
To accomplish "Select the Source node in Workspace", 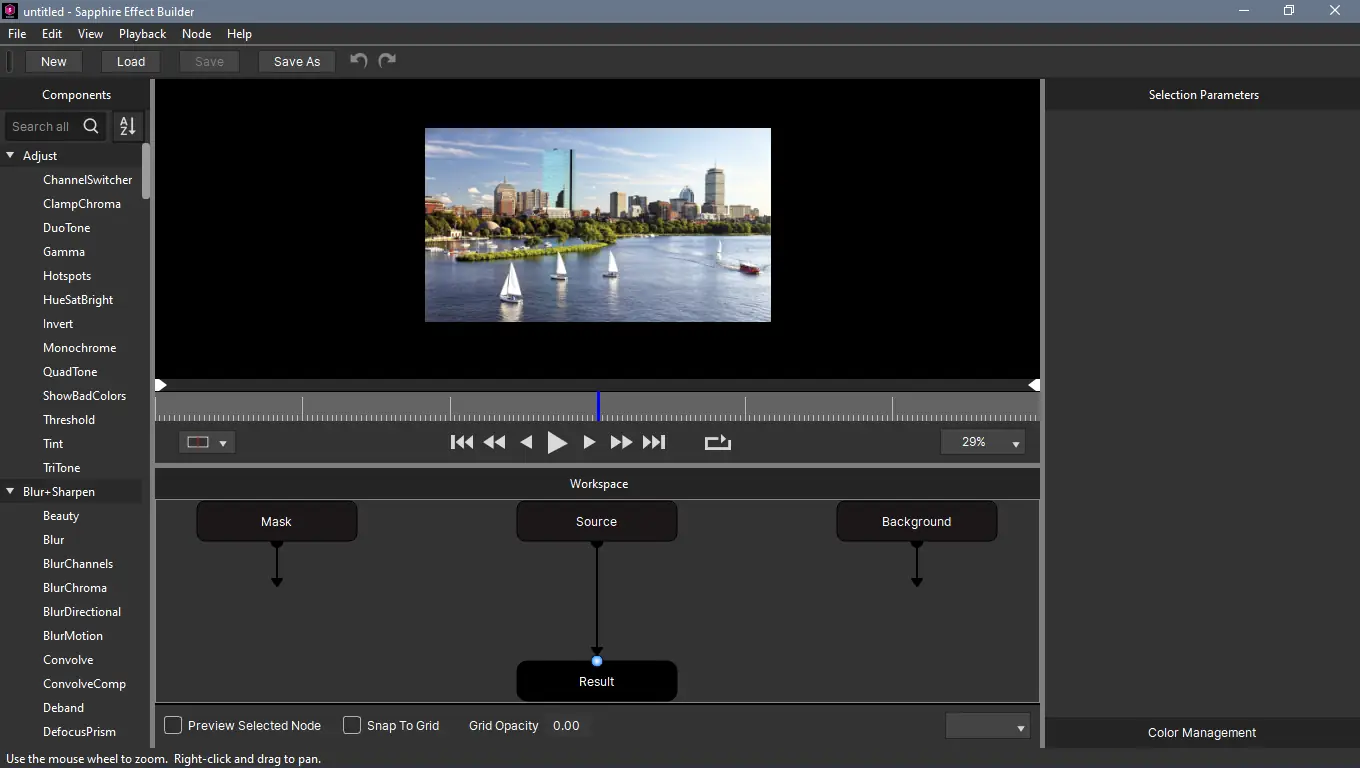I will [x=596, y=521].
